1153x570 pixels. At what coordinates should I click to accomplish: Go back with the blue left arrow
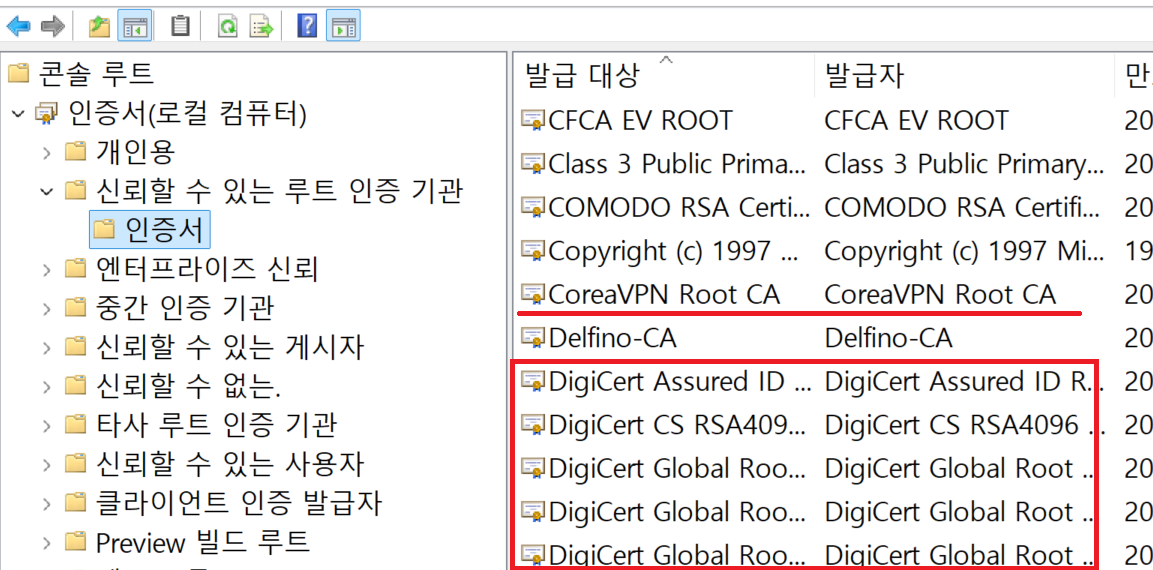pos(18,27)
